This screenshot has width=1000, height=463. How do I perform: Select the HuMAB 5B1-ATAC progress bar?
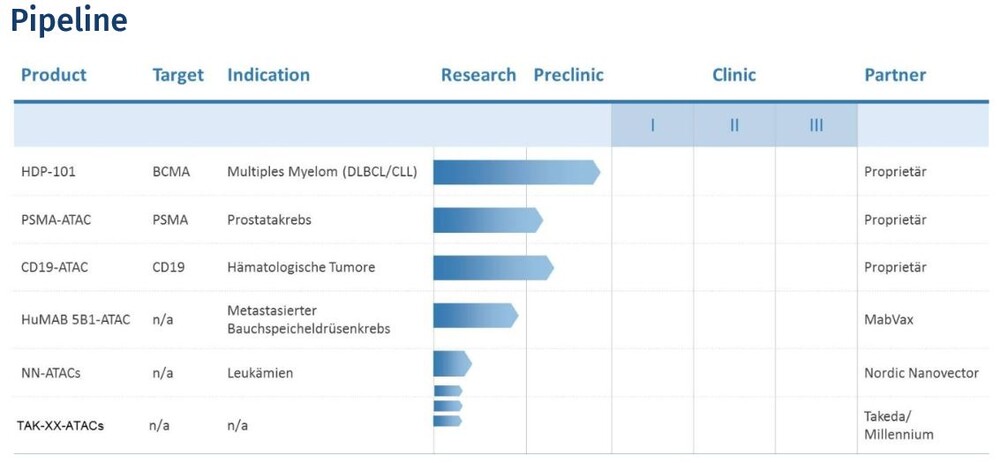point(476,316)
